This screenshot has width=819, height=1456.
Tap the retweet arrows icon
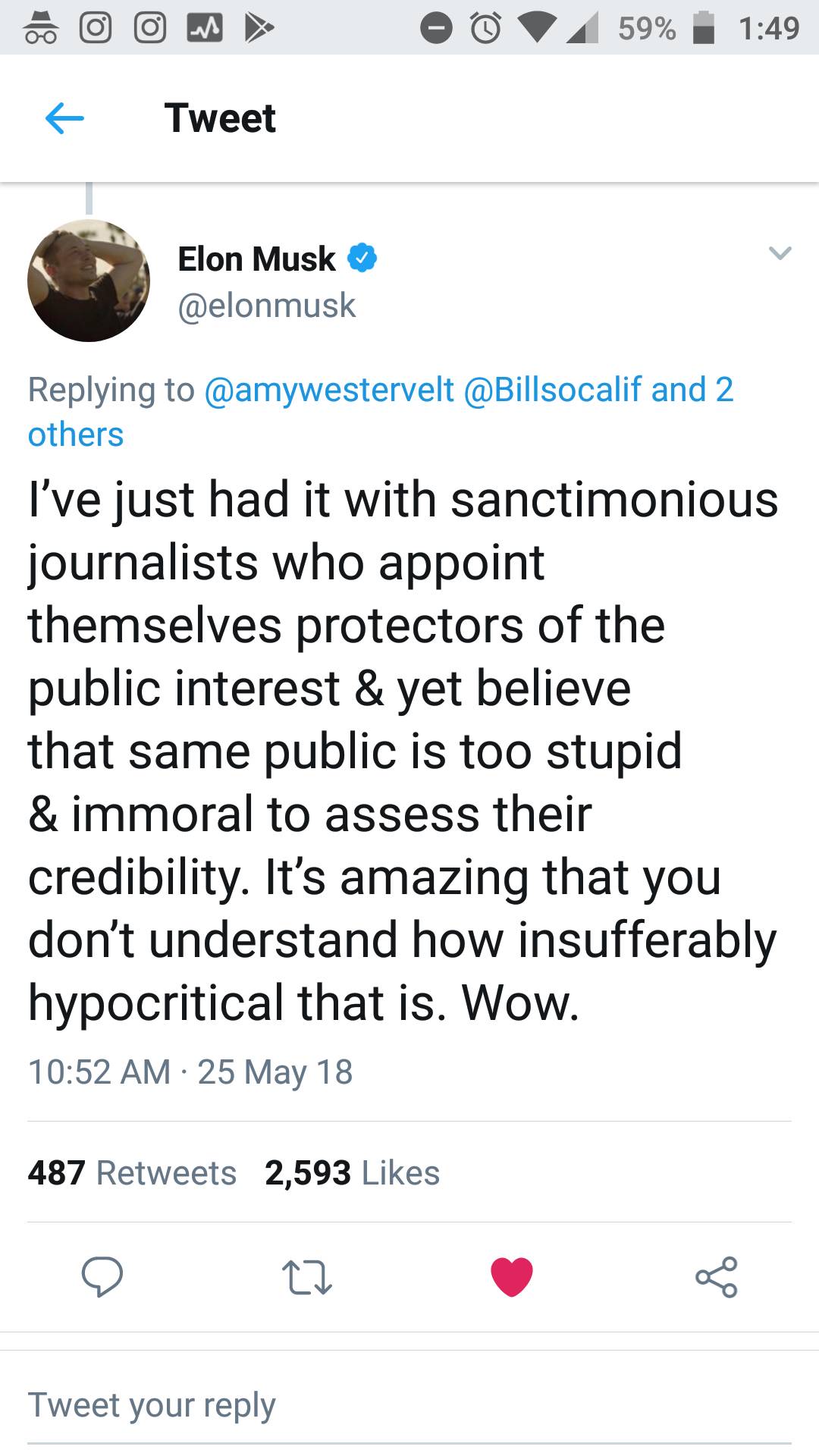pyautogui.click(x=306, y=1277)
